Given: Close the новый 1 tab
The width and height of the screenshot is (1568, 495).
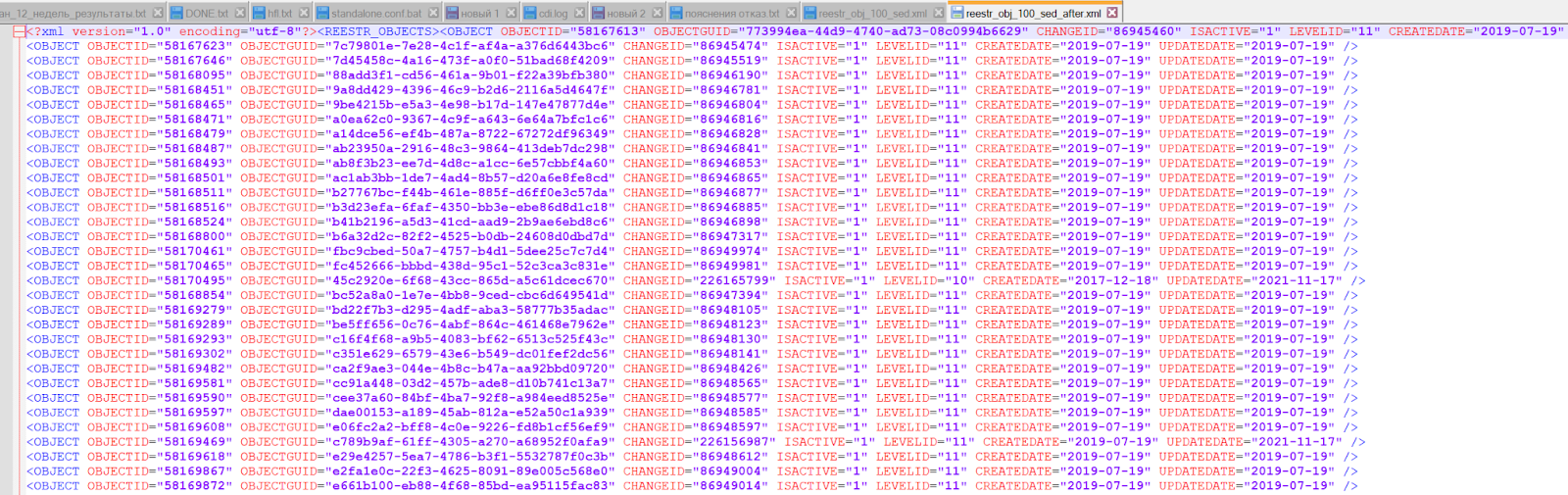Looking at the screenshot, I should pyautogui.click(x=512, y=13).
